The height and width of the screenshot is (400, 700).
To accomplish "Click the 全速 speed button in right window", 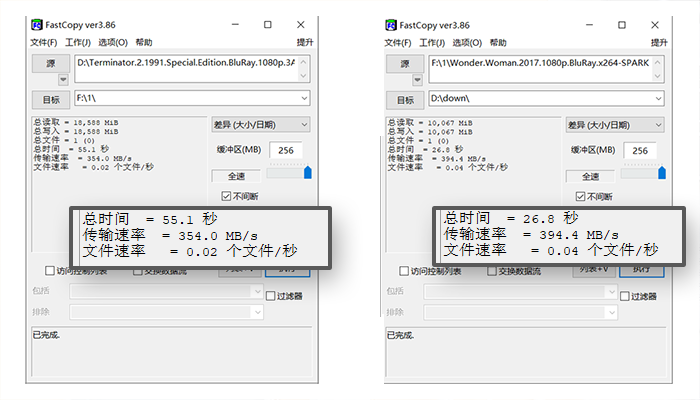I will [590, 176].
